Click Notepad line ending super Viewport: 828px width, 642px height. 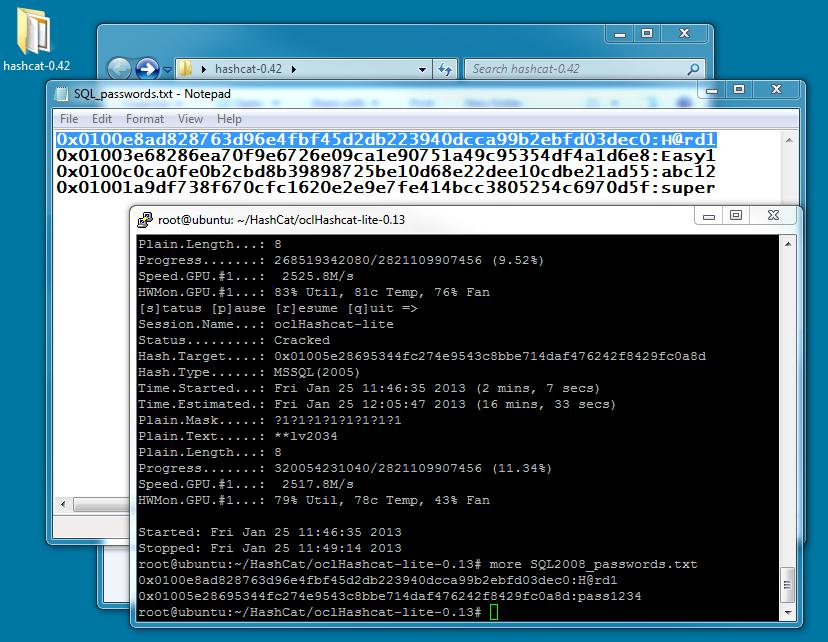pyautogui.click(x=385, y=187)
